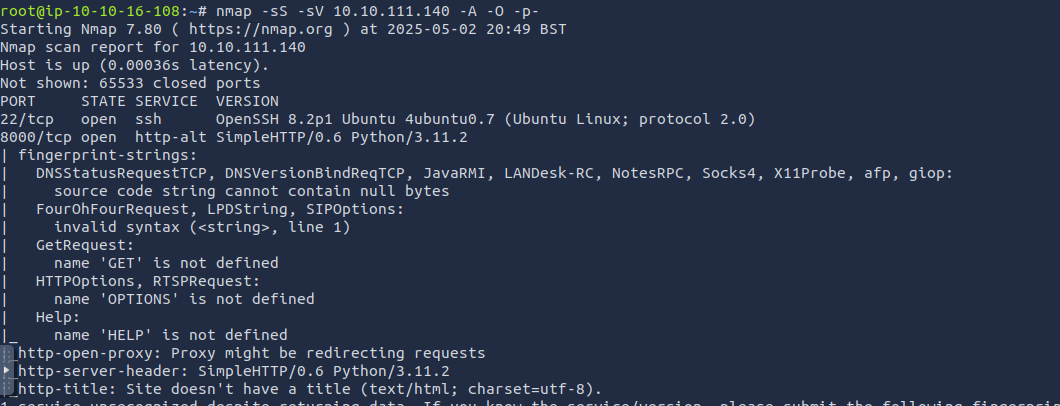Image resolution: width=1060 pixels, height=406 pixels.
Task: Click the "Not shown: 65533 closed ports" line
Action: 130,83
